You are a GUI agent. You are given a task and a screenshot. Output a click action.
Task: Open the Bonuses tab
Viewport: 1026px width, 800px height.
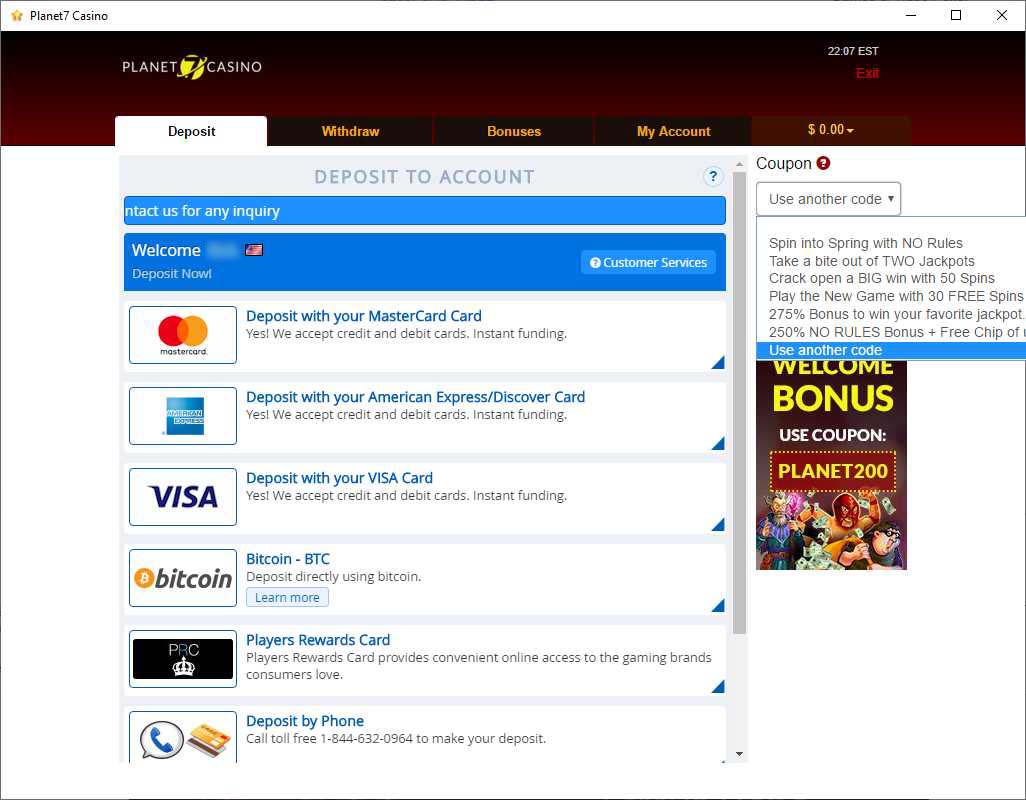point(514,131)
